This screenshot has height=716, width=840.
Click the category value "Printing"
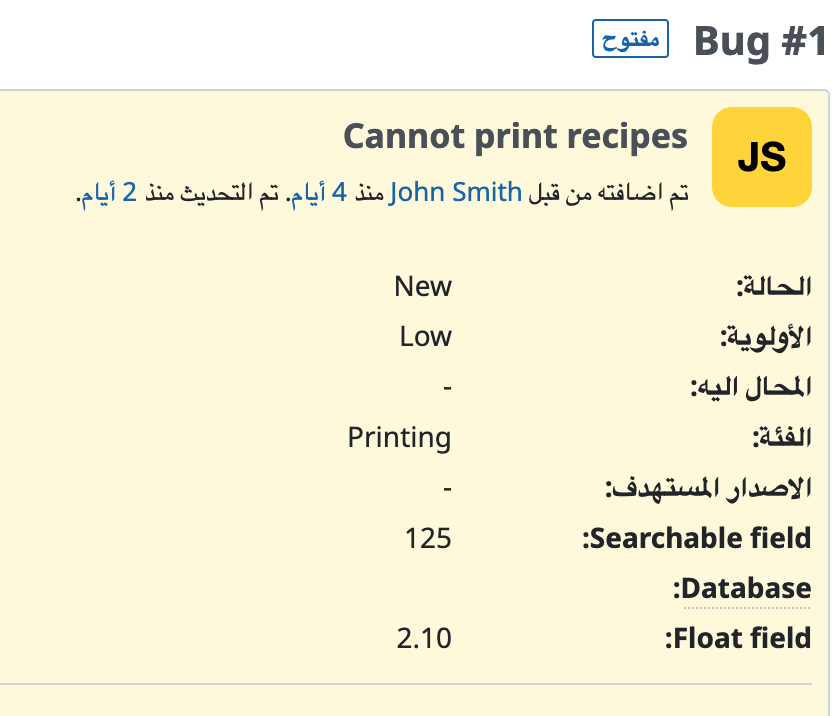tap(399, 437)
